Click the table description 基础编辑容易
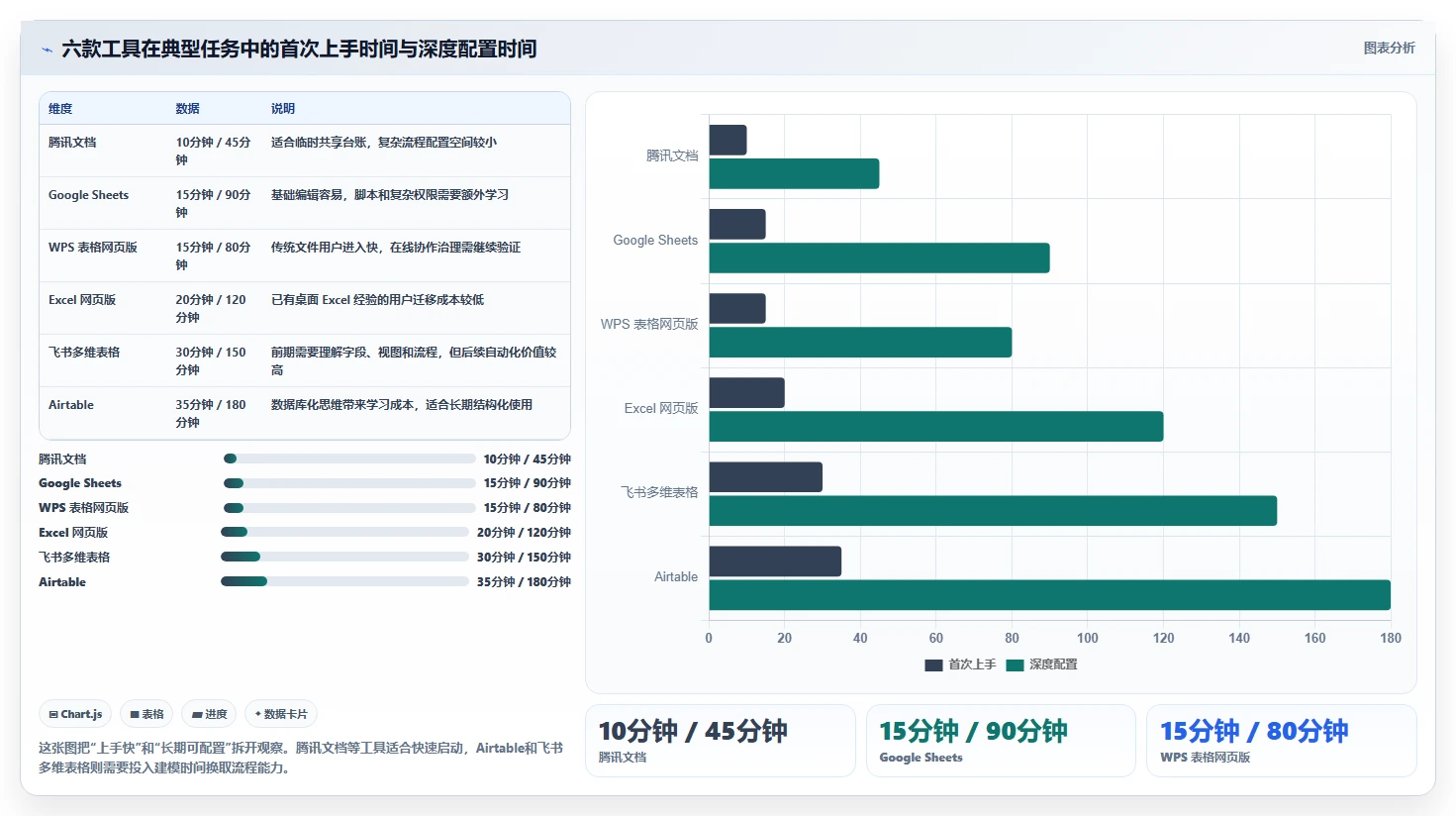 click(x=390, y=195)
